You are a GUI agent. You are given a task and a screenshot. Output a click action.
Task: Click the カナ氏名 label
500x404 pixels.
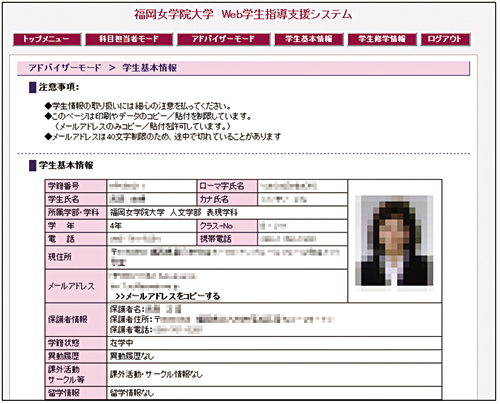pyautogui.click(x=227, y=199)
